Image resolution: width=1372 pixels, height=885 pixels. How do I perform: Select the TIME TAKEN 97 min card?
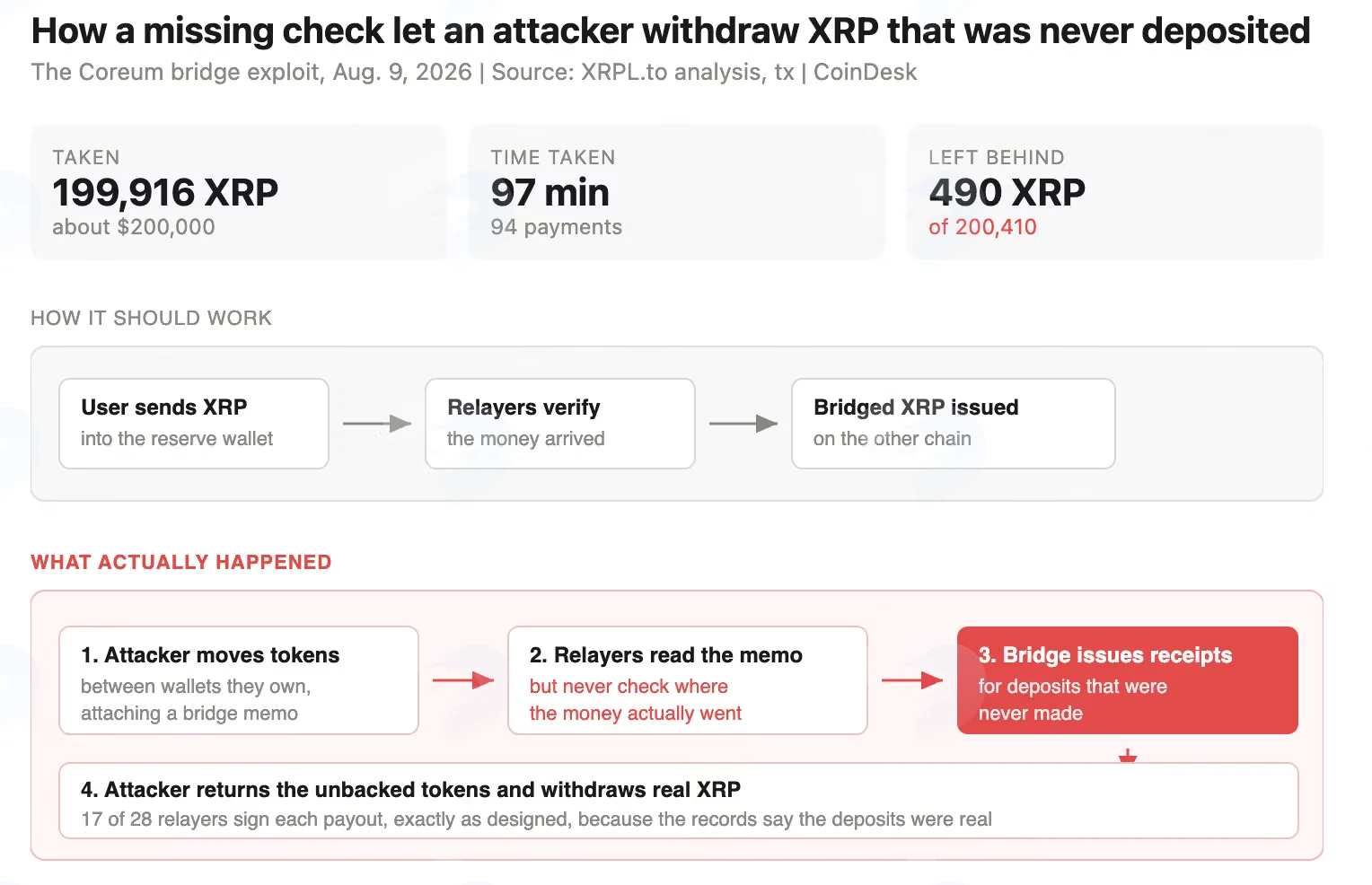677,192
